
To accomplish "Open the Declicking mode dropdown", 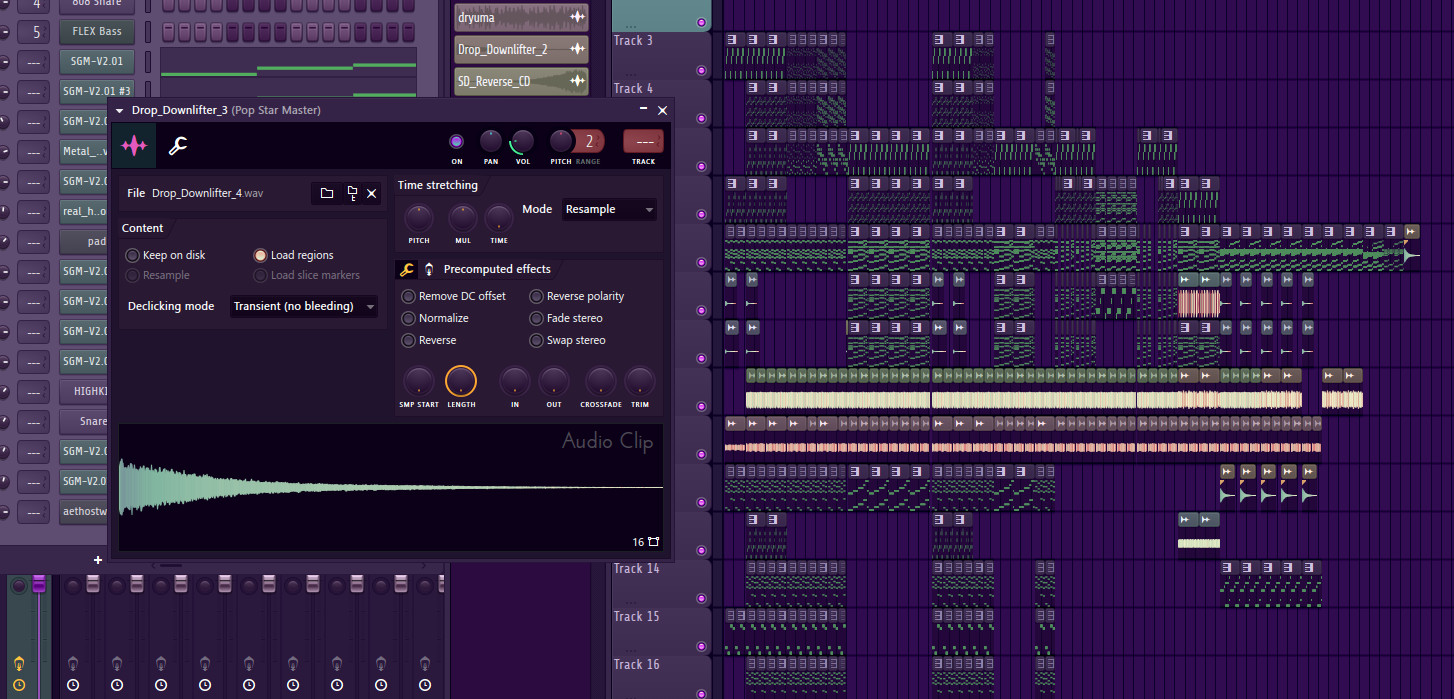I will 304,306.
